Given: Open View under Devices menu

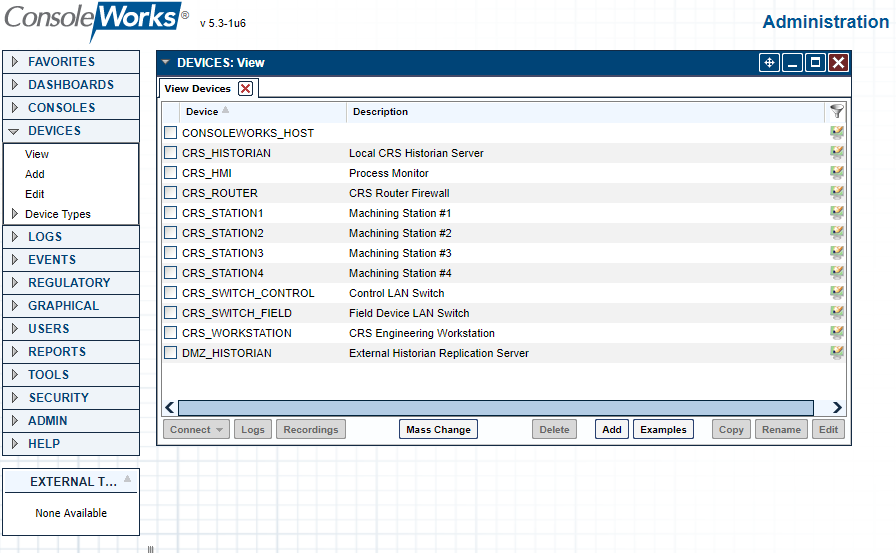Looking at the screenshot, I should pyautogui.click(x=37, y=154).
